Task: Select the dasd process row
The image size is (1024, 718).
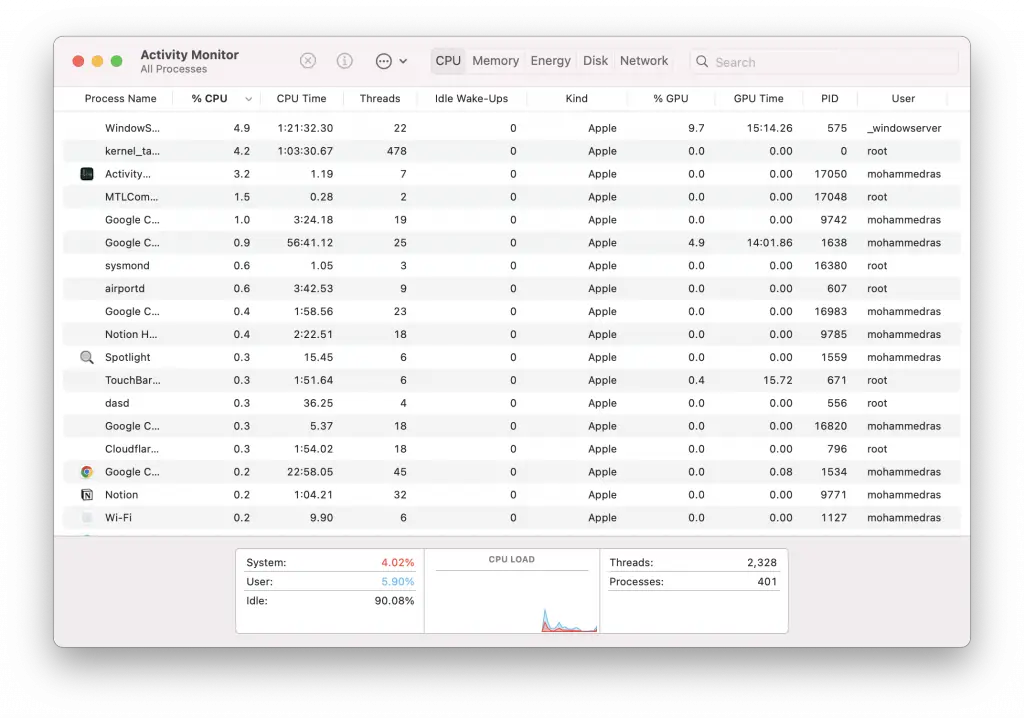Action: click(511, 403)
